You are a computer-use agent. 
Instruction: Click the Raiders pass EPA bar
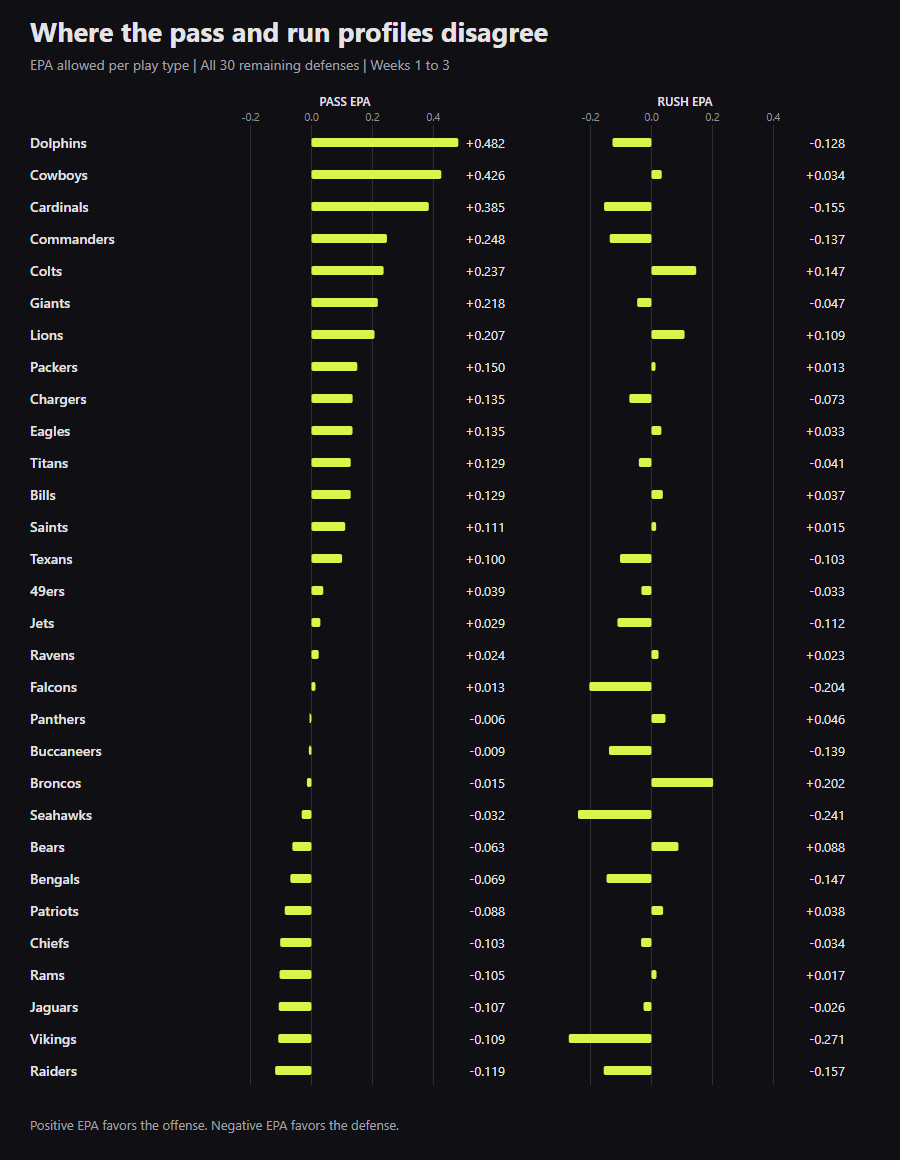tap(293, 1070)
